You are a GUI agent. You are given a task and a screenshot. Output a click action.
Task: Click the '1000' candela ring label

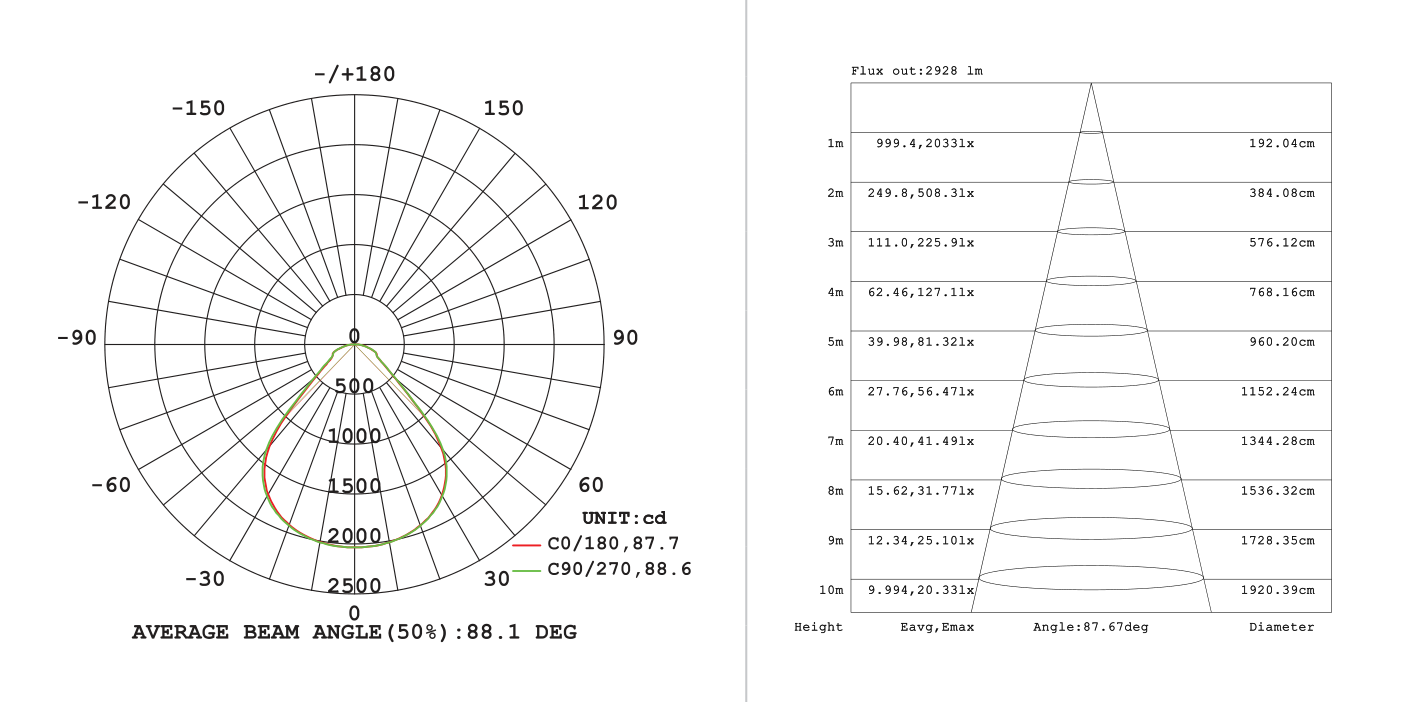(354, 436)
